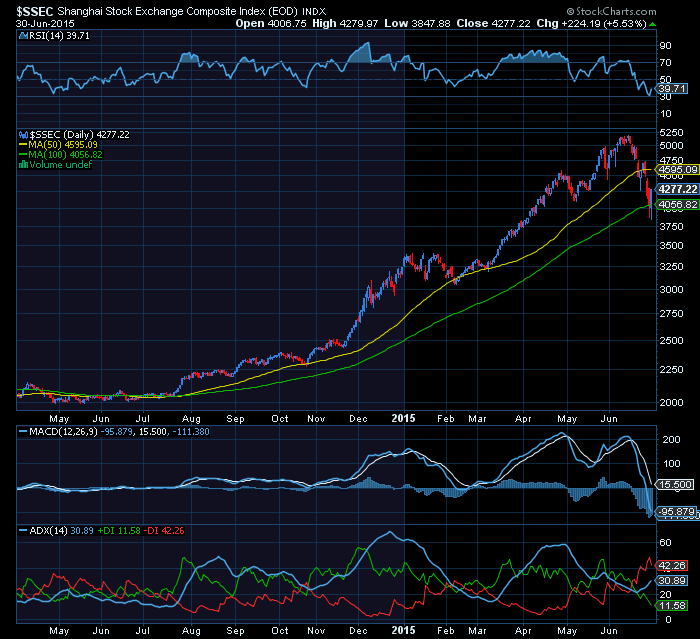700x639 pixels.
Task: Click Dec on the price panel date axis
Action: tap(358, 418)
